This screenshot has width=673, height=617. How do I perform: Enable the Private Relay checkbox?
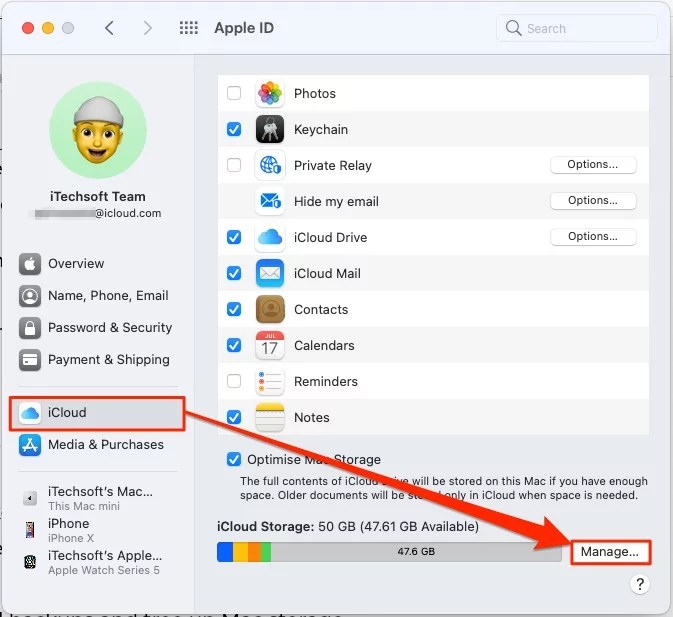tap(234, 165)
